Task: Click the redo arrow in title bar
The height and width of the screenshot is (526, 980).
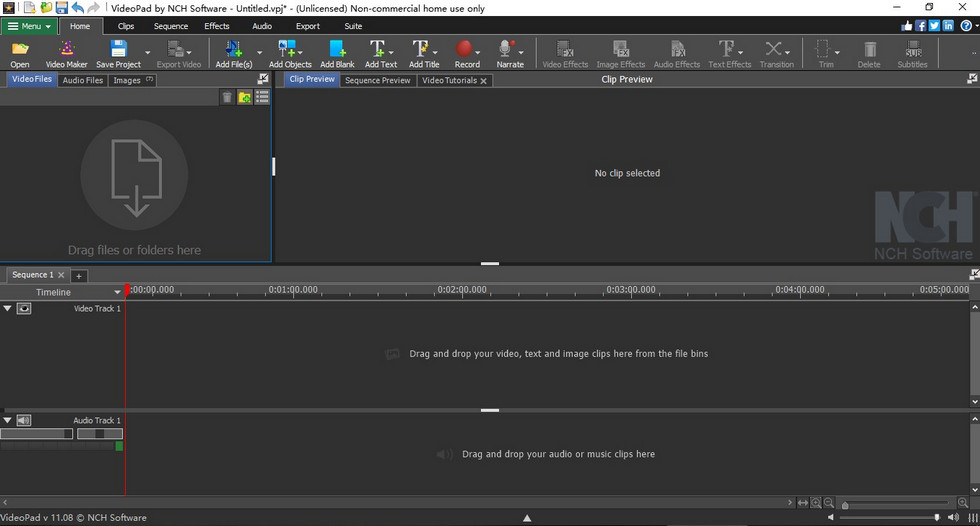Action: (93, 7)
